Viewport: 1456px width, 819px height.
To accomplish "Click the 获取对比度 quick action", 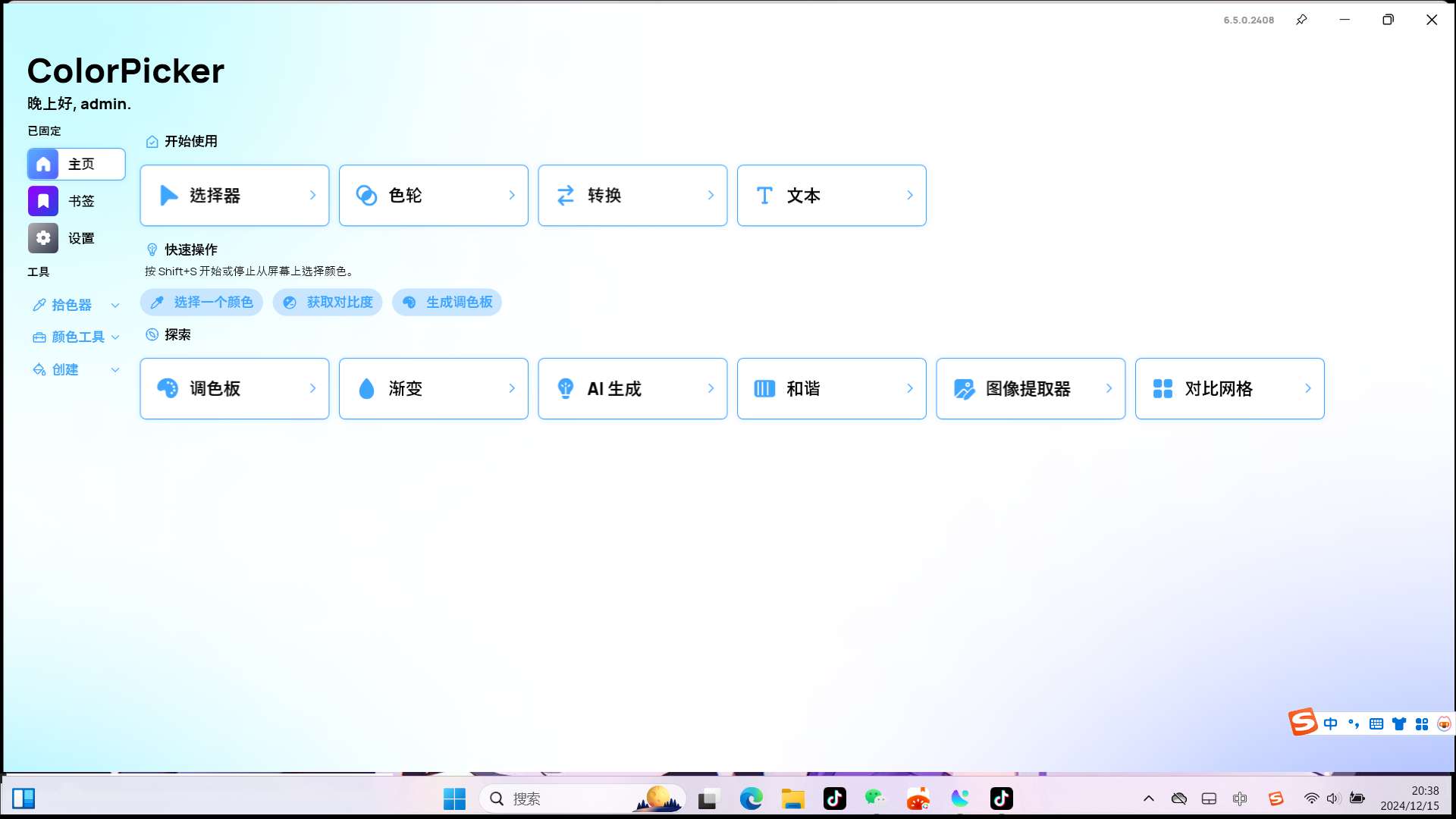I will tap(328, 302).
